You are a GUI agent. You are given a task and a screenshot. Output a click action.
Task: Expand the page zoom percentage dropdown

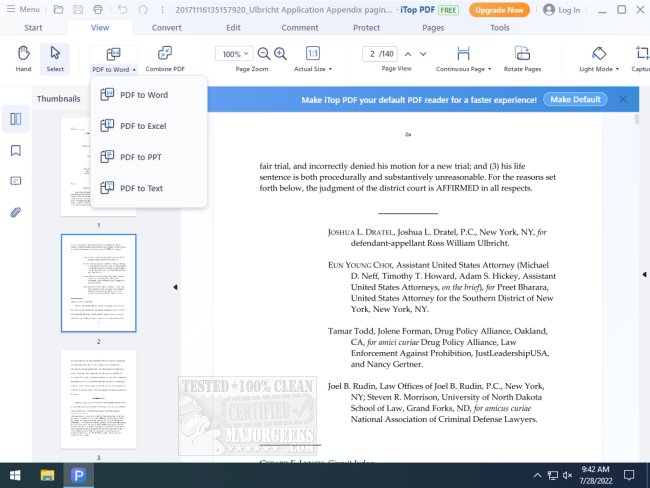[233, 54]
